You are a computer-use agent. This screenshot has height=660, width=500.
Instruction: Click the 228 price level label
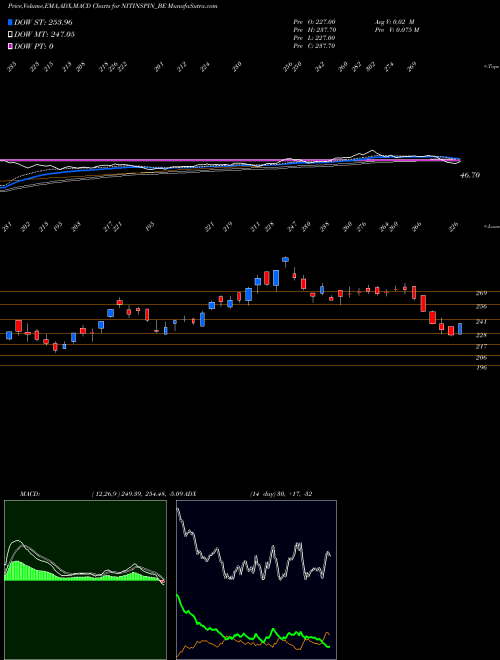[x=481, y=335]
